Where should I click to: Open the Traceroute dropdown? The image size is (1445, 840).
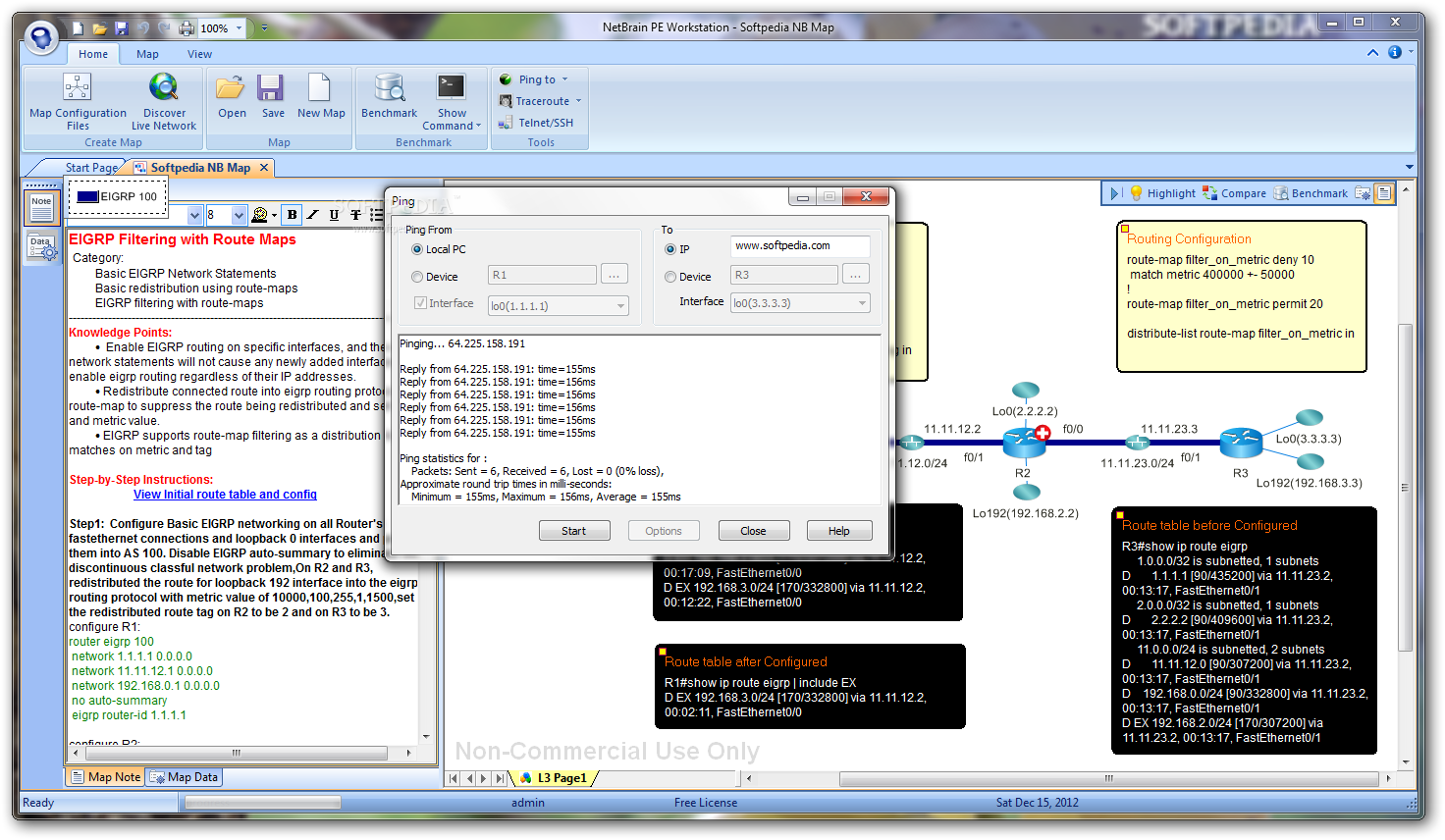(x=578, y=101)
